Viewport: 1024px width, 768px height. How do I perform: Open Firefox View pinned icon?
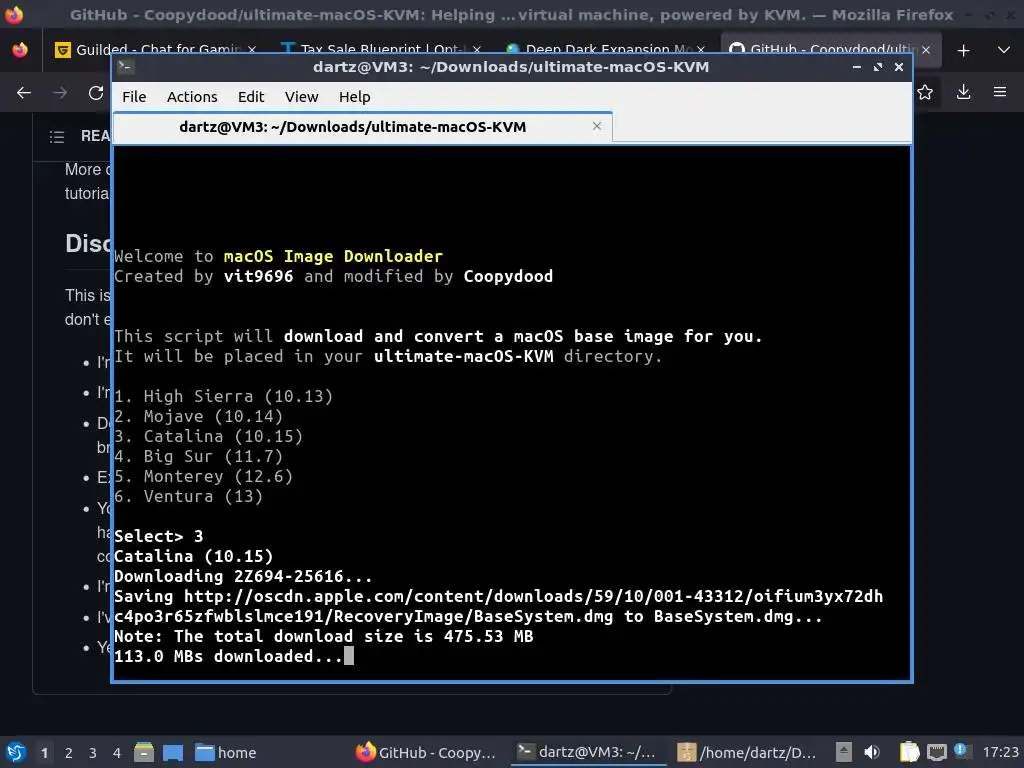[x=20, y=50]
